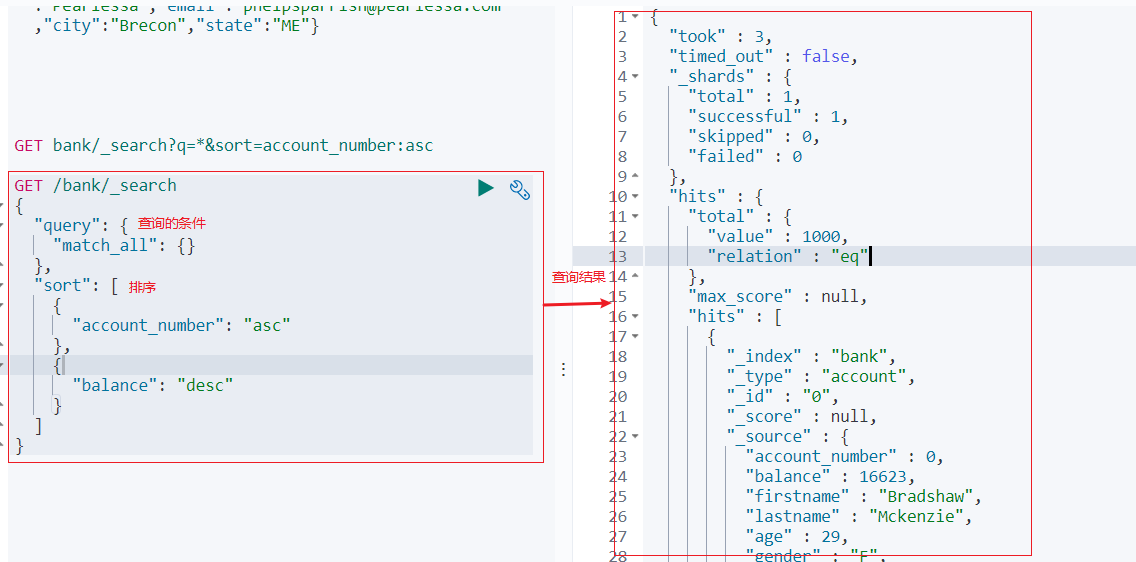This screenshot has width=1136, height=562.
Task: Click "total" : 1 under _shards
Action: pos(745,96)
